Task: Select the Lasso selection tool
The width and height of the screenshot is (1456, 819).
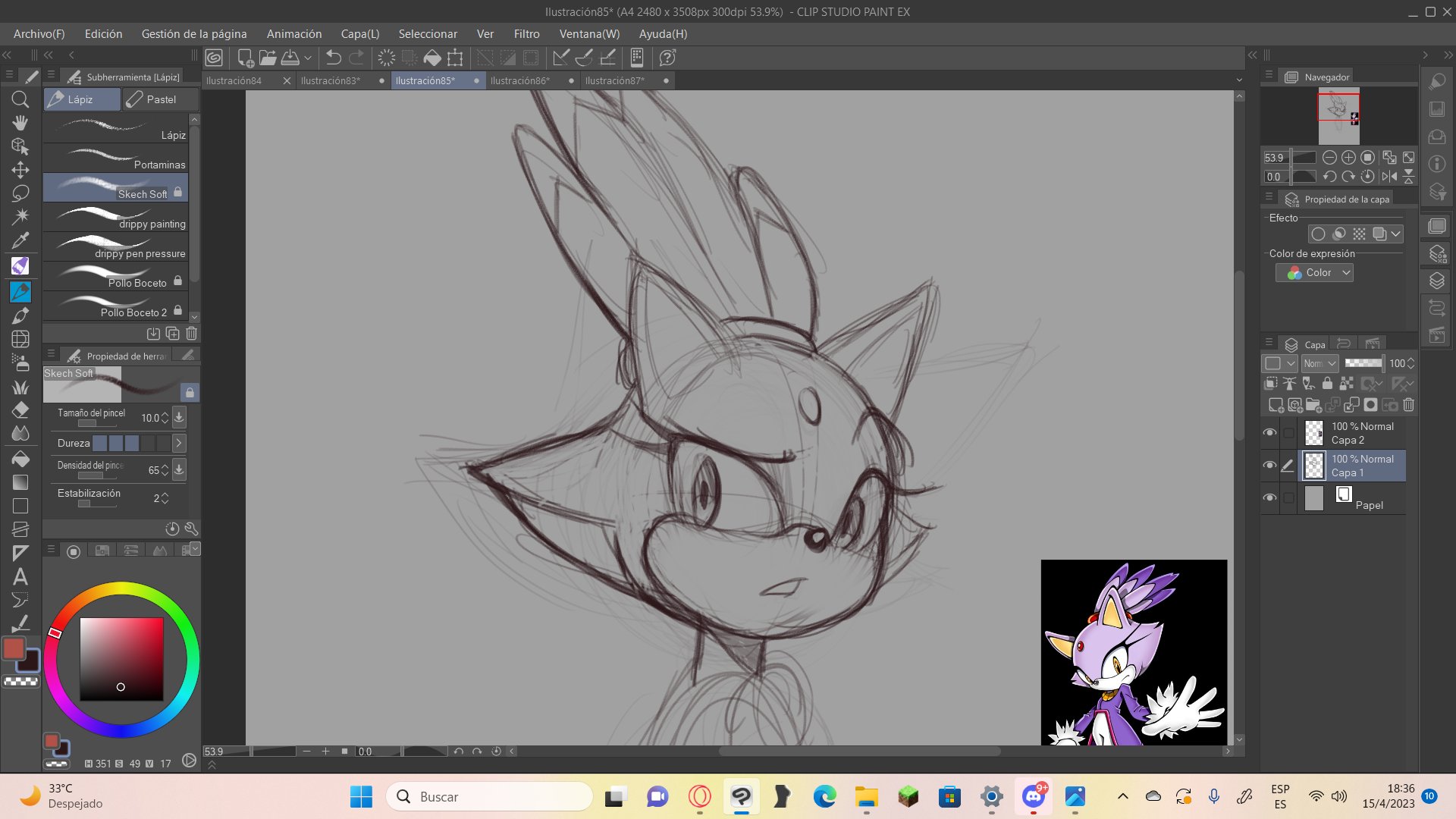Action: [20, 193]
